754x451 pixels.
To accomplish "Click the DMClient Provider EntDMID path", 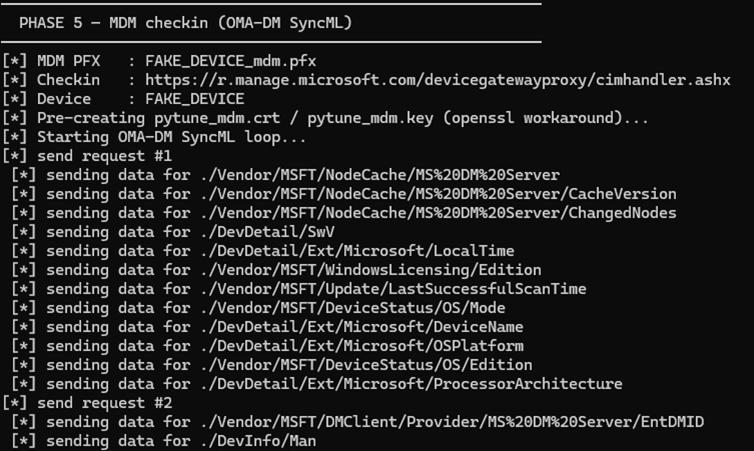I will (x=452, y=422).
